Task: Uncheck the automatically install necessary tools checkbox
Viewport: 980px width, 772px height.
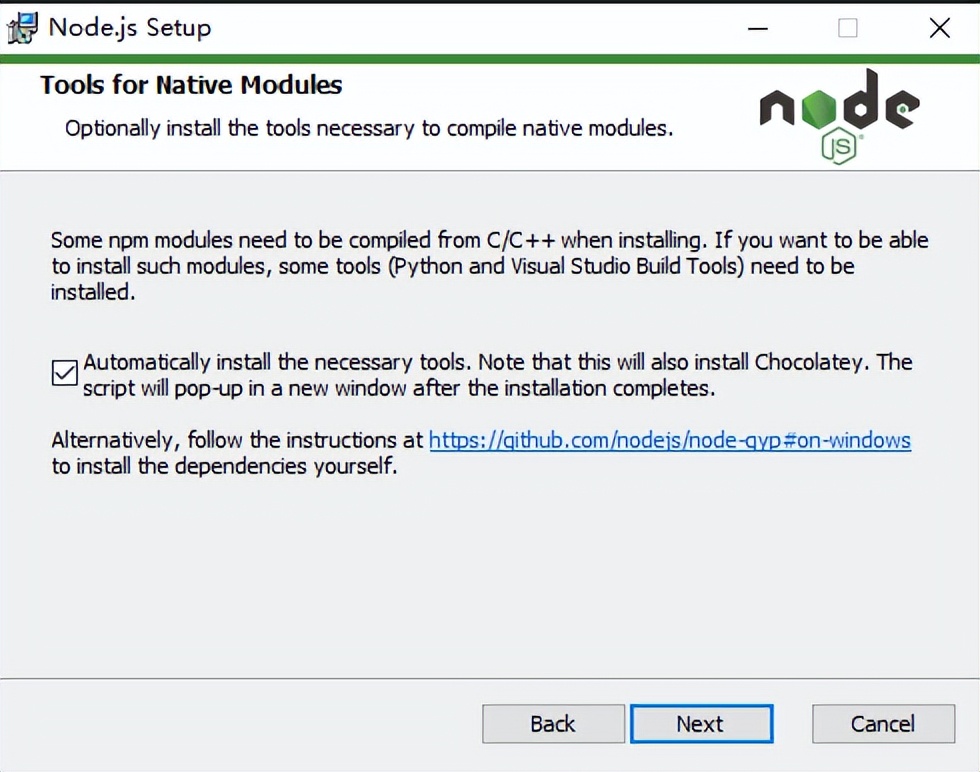Action: pyautogui.click(x=64, y=373)
